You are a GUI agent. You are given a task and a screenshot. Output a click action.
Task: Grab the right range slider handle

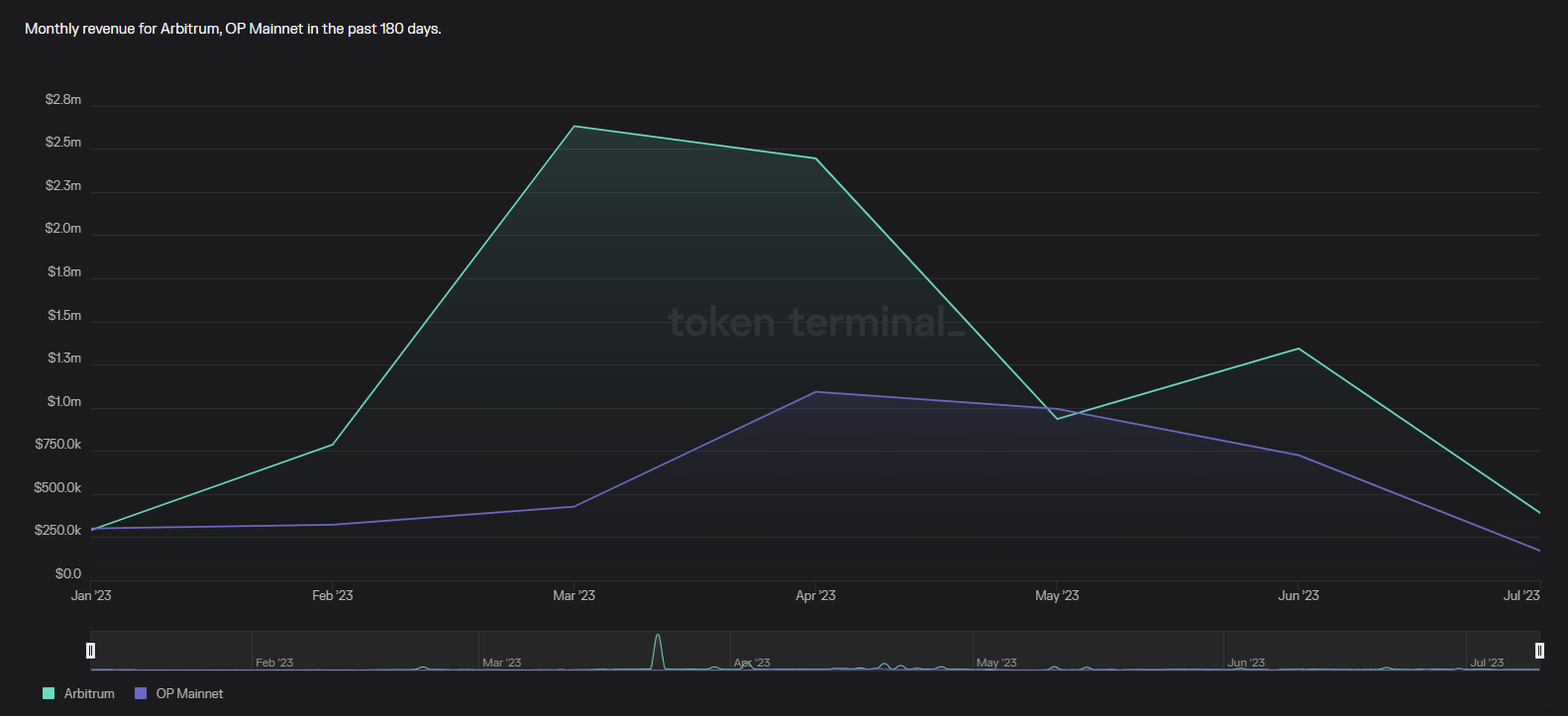click(x=1539, y=651)
